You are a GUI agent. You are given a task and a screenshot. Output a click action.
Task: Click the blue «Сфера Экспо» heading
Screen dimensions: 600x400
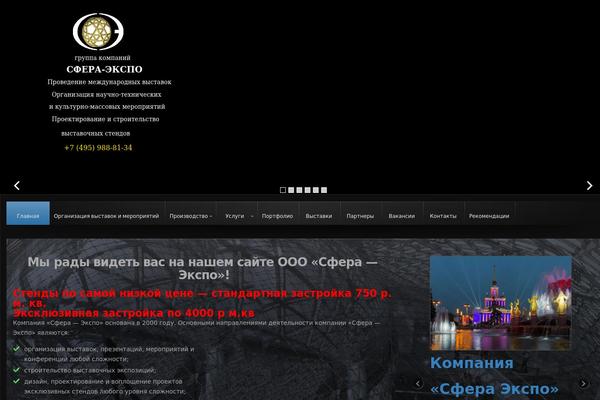pos(494,389)
